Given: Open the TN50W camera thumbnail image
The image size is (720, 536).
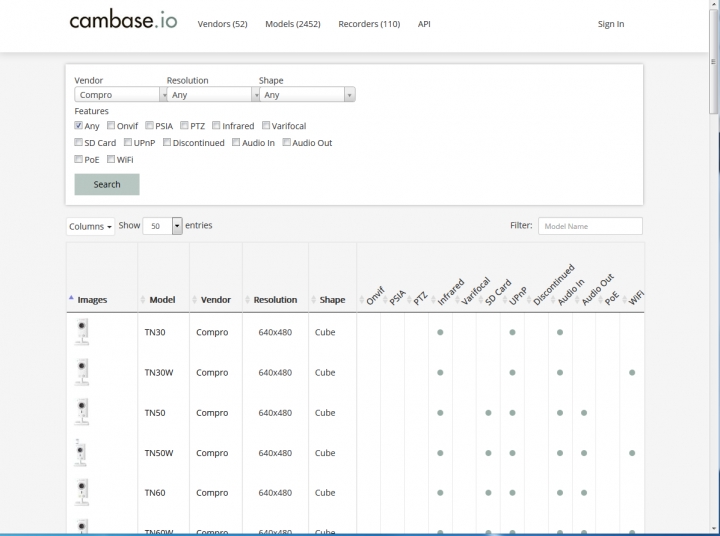Looking at the screenshot, I should 80,452.
